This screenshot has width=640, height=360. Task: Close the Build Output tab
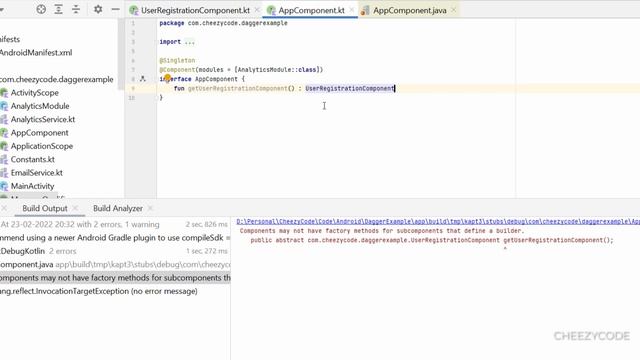[x=75, y=208]
